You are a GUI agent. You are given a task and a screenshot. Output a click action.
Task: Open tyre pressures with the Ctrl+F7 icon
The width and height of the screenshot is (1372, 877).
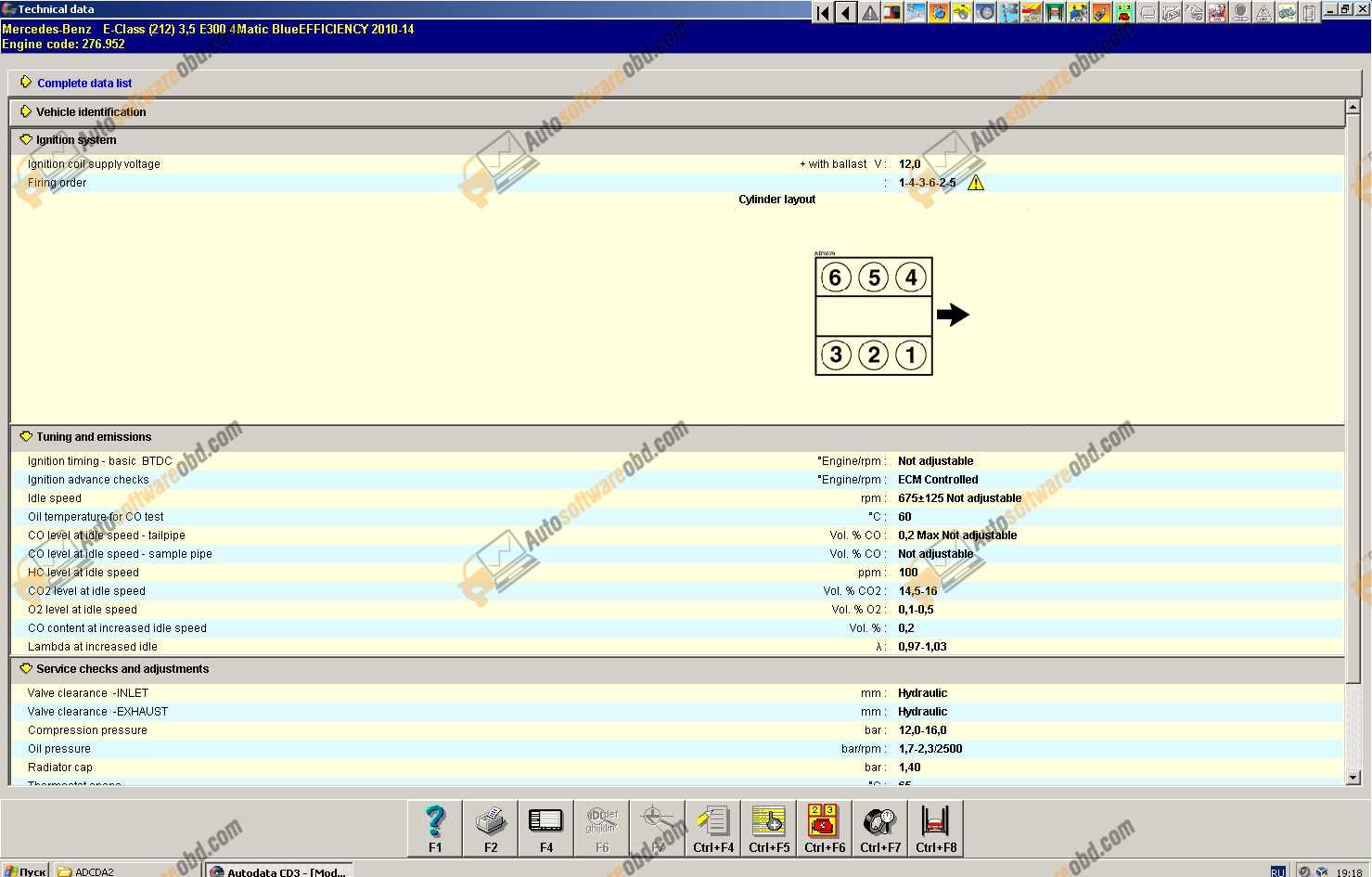click(880, 828)
